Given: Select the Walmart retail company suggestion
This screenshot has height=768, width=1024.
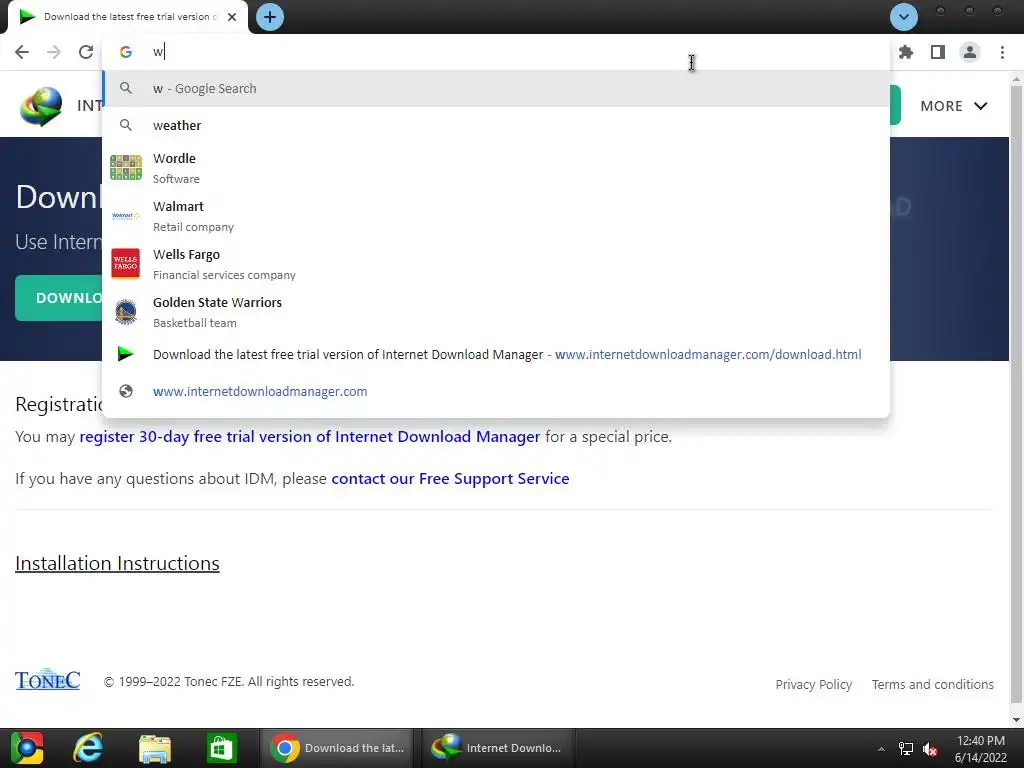Looking at the screenshot, I should tap(496, 216).
